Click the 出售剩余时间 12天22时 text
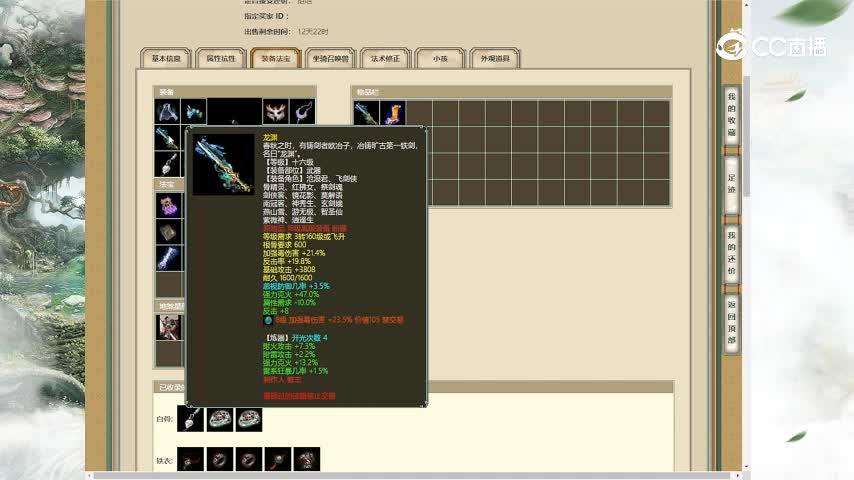Image resolution: width=854 pixels, height=480 pixels. click(x=286, y=32)
